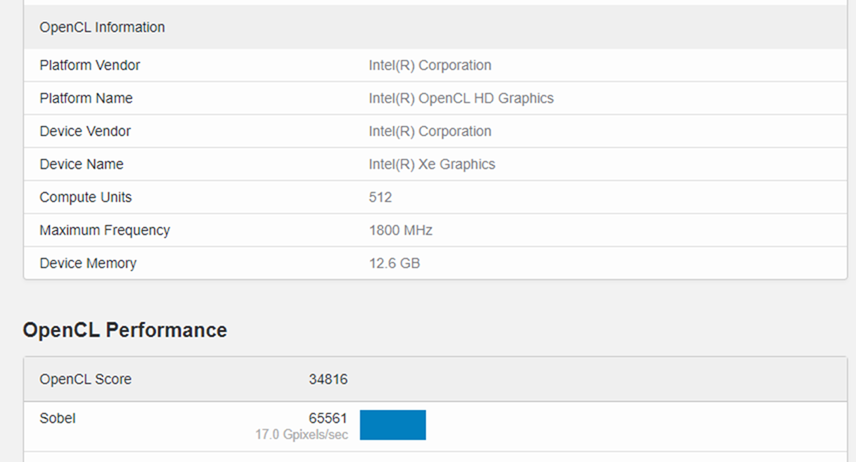856x462 pixels.
Task: Click the Platform Vendor label
Action: (89, 65)
